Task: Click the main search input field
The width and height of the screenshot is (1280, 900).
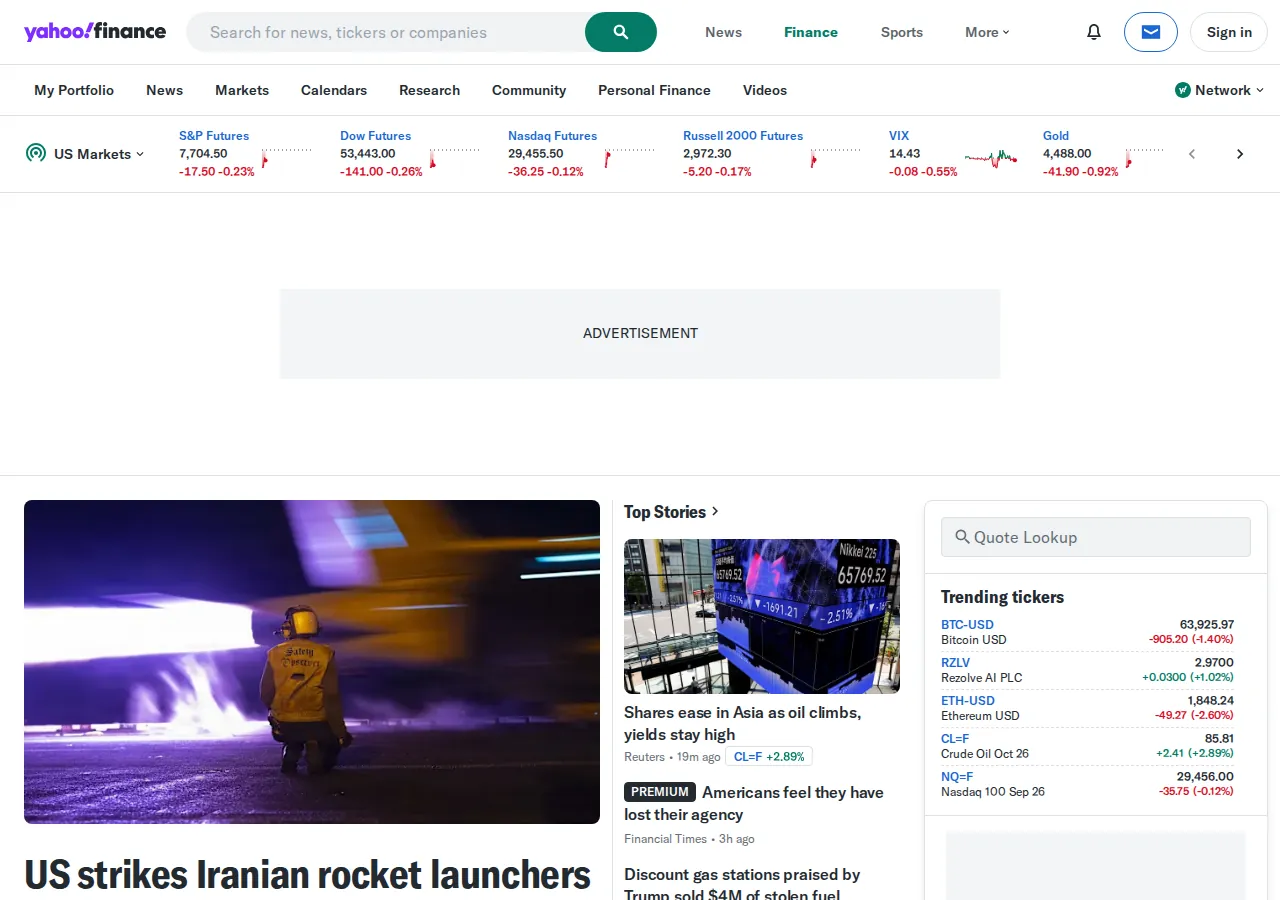Action: pyautogui.click(x=386, y=32)
